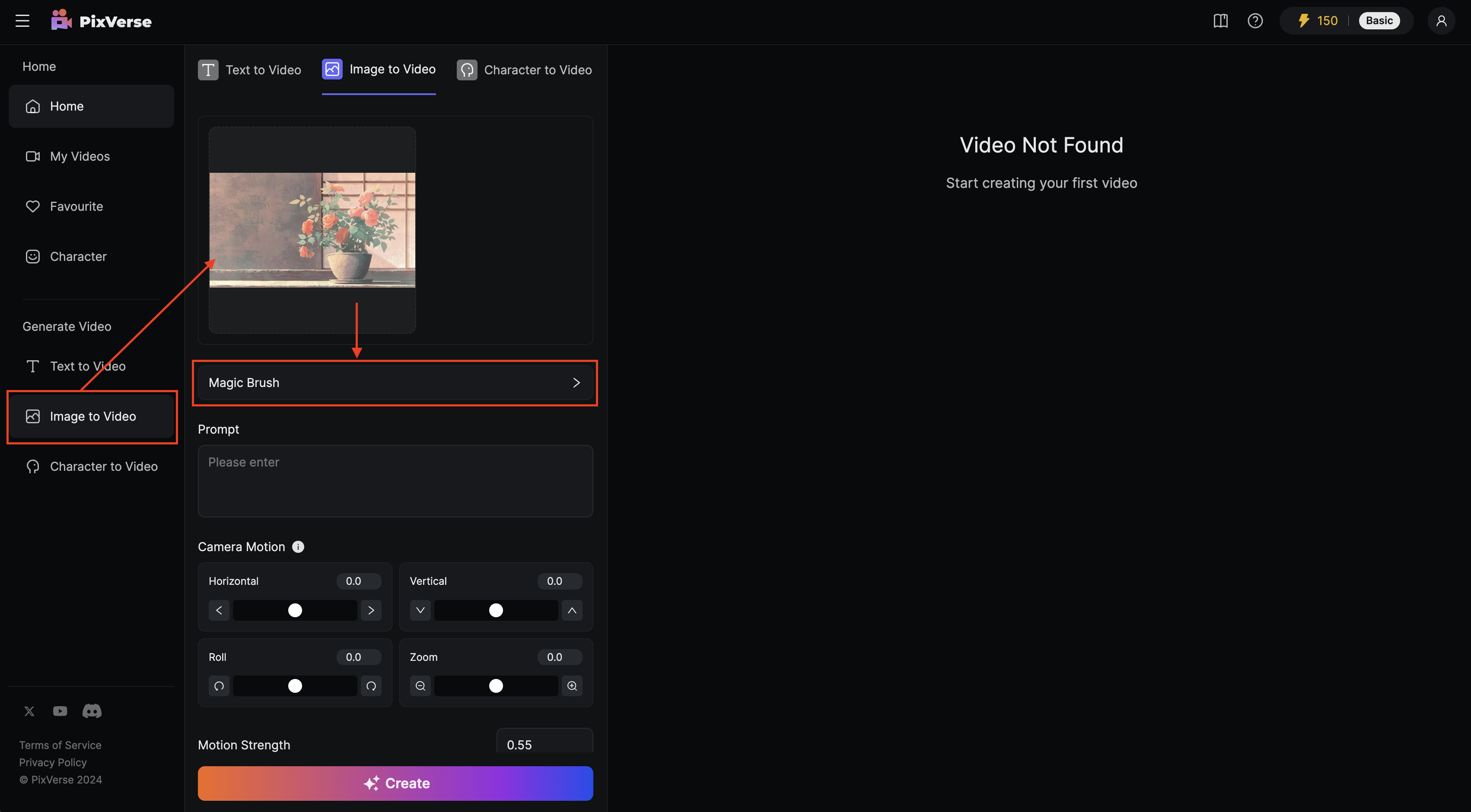Click the help question mark icon
Image resolution: width=1471 pixels, height=812 pixels.
(1254, 21)
